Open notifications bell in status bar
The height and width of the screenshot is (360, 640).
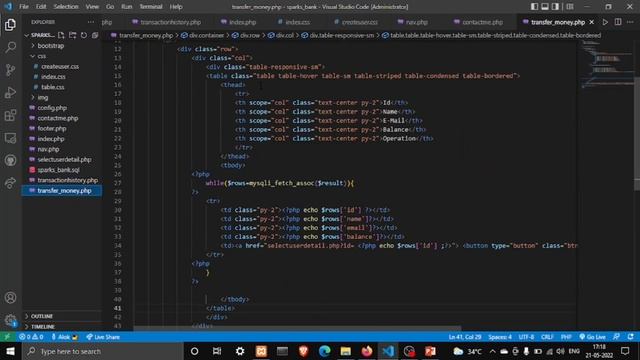pyautogui.click(x=631, y=337)
